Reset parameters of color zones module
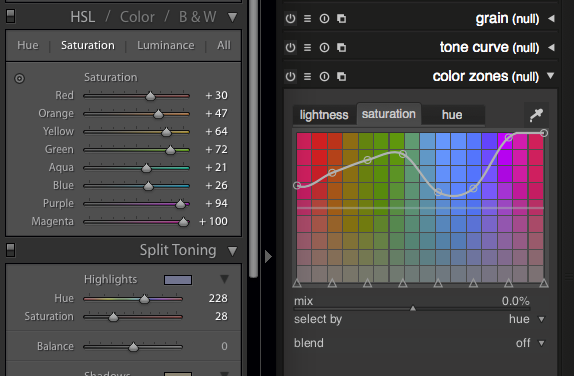The image size is (574, 376). click(324, 77)
